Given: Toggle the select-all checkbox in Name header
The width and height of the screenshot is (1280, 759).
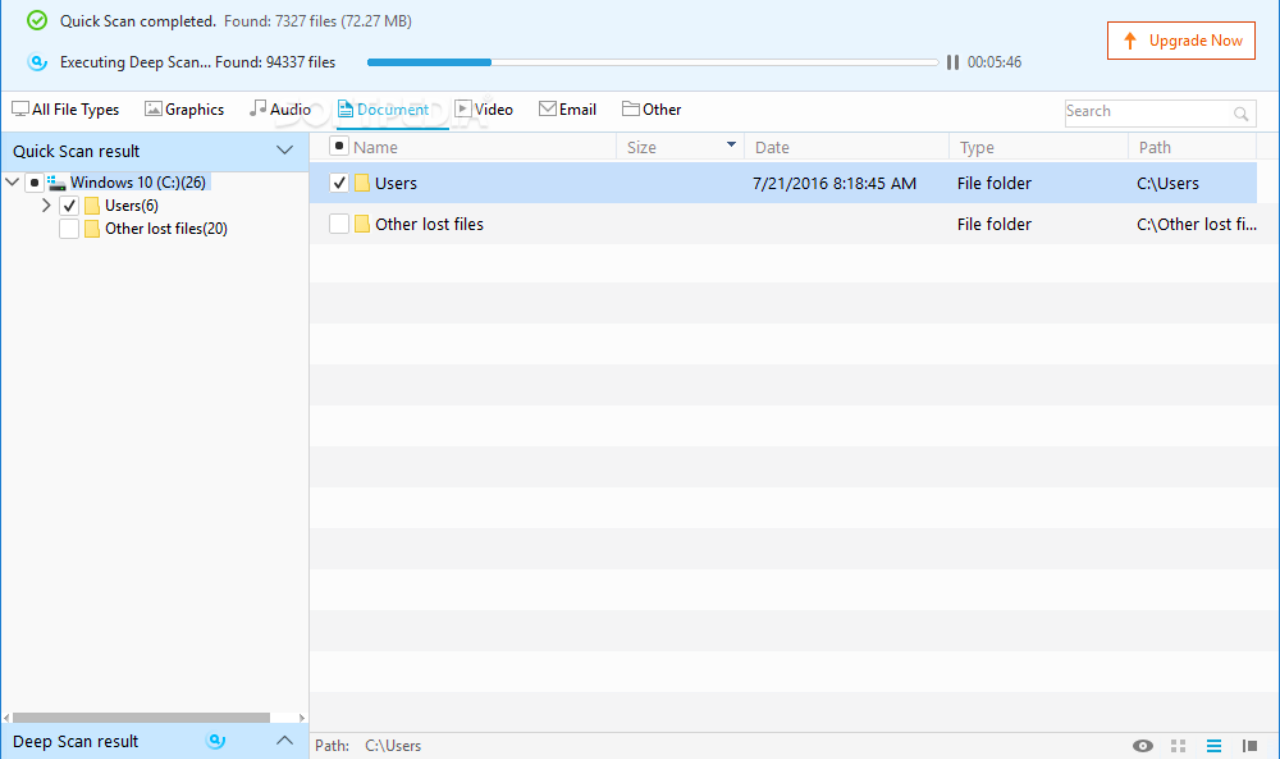Looking at the screenshot, I should tap(339, 147).
